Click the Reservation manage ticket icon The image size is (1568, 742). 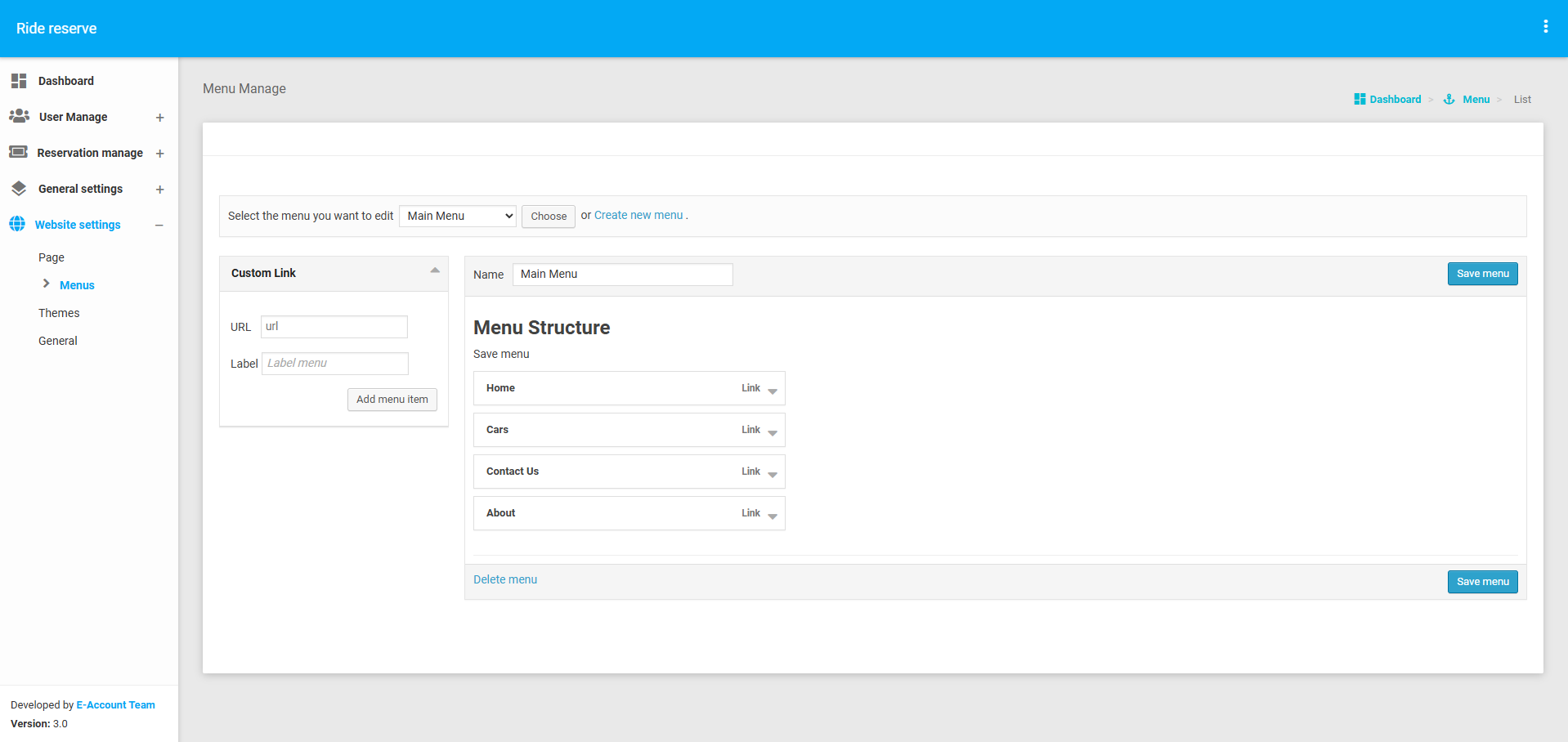[x=18, y=152]
